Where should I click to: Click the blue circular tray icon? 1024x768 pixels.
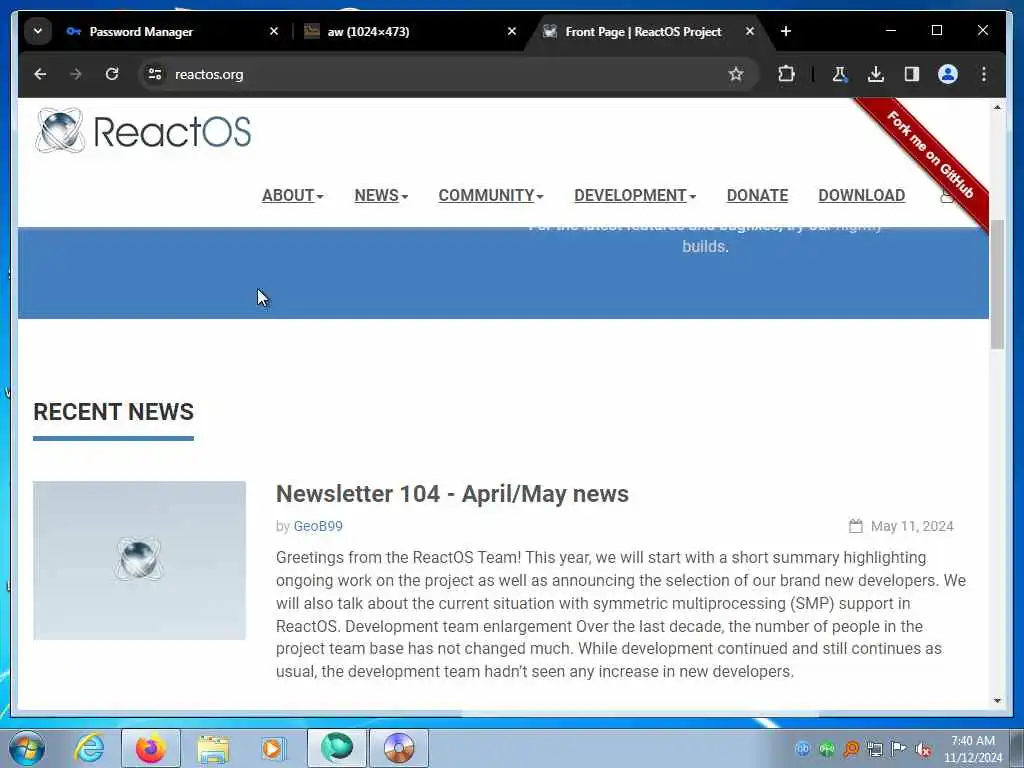[x=803, y=749]
